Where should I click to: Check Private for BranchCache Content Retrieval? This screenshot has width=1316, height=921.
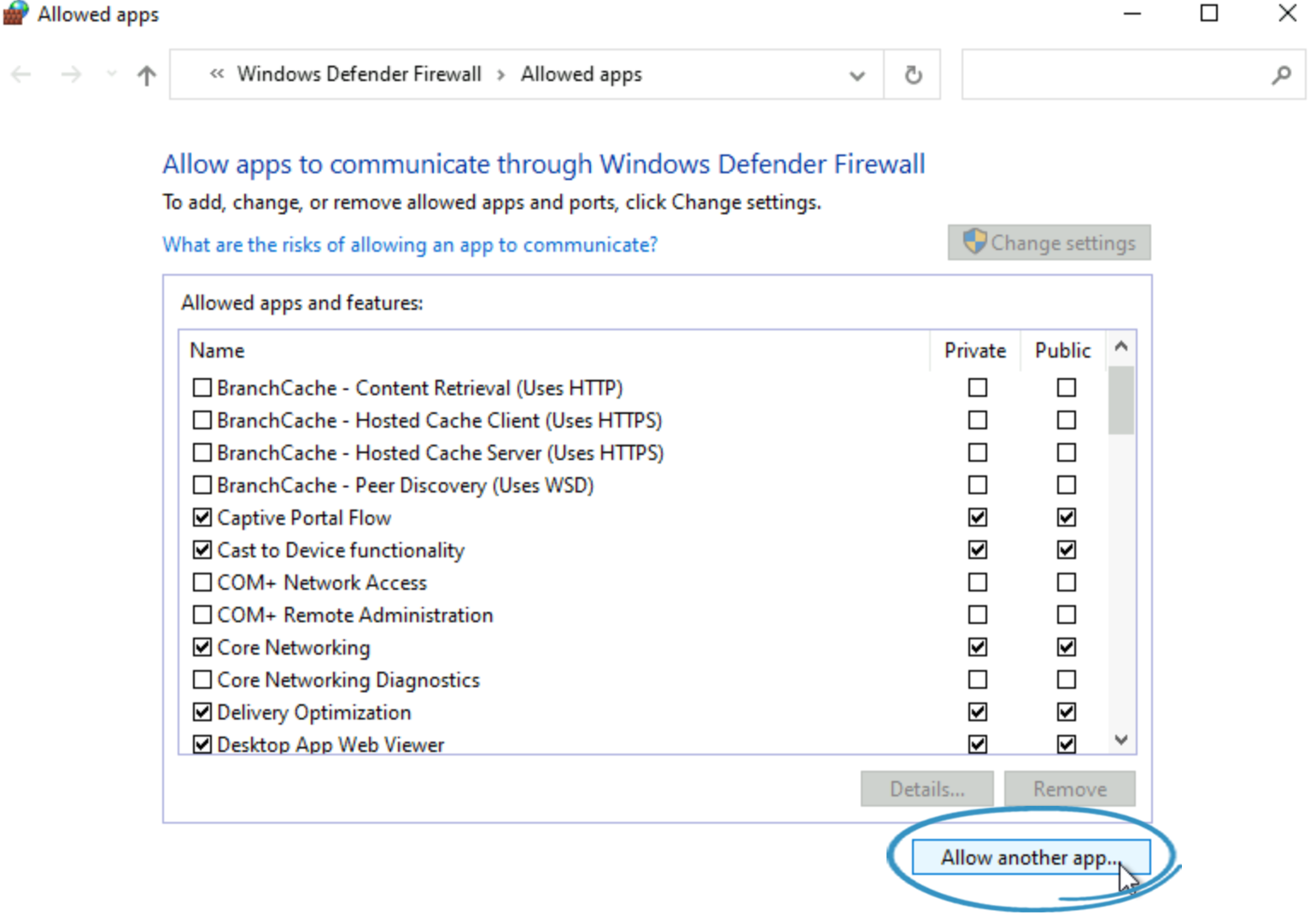point(978,388)
